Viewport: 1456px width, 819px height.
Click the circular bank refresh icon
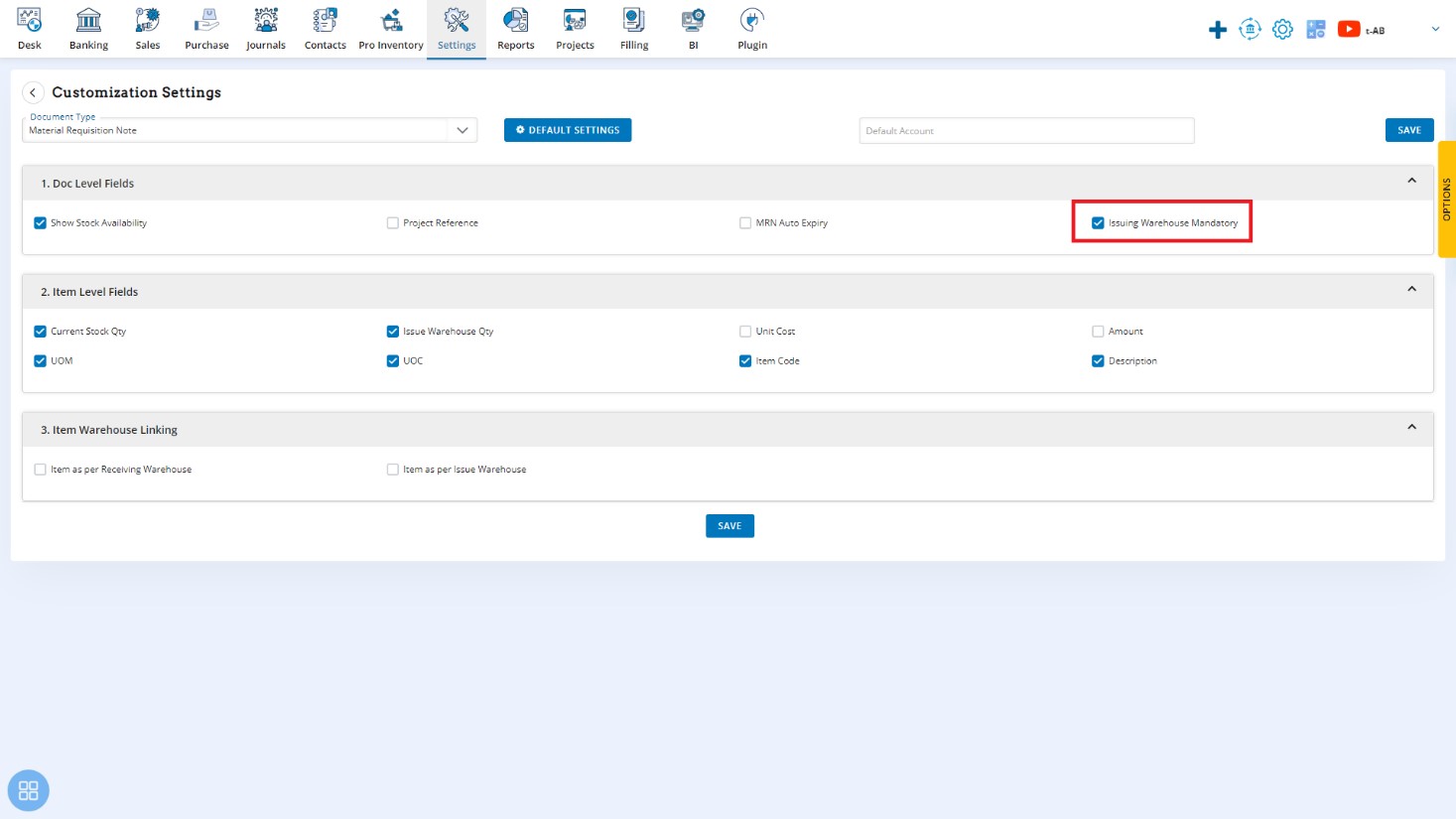[x=1251, y=30]
